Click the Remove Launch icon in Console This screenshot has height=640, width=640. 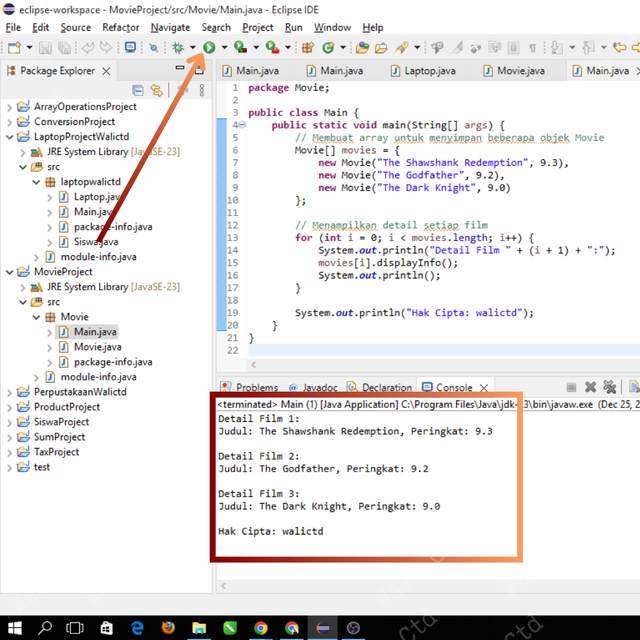tap(590, 387)
